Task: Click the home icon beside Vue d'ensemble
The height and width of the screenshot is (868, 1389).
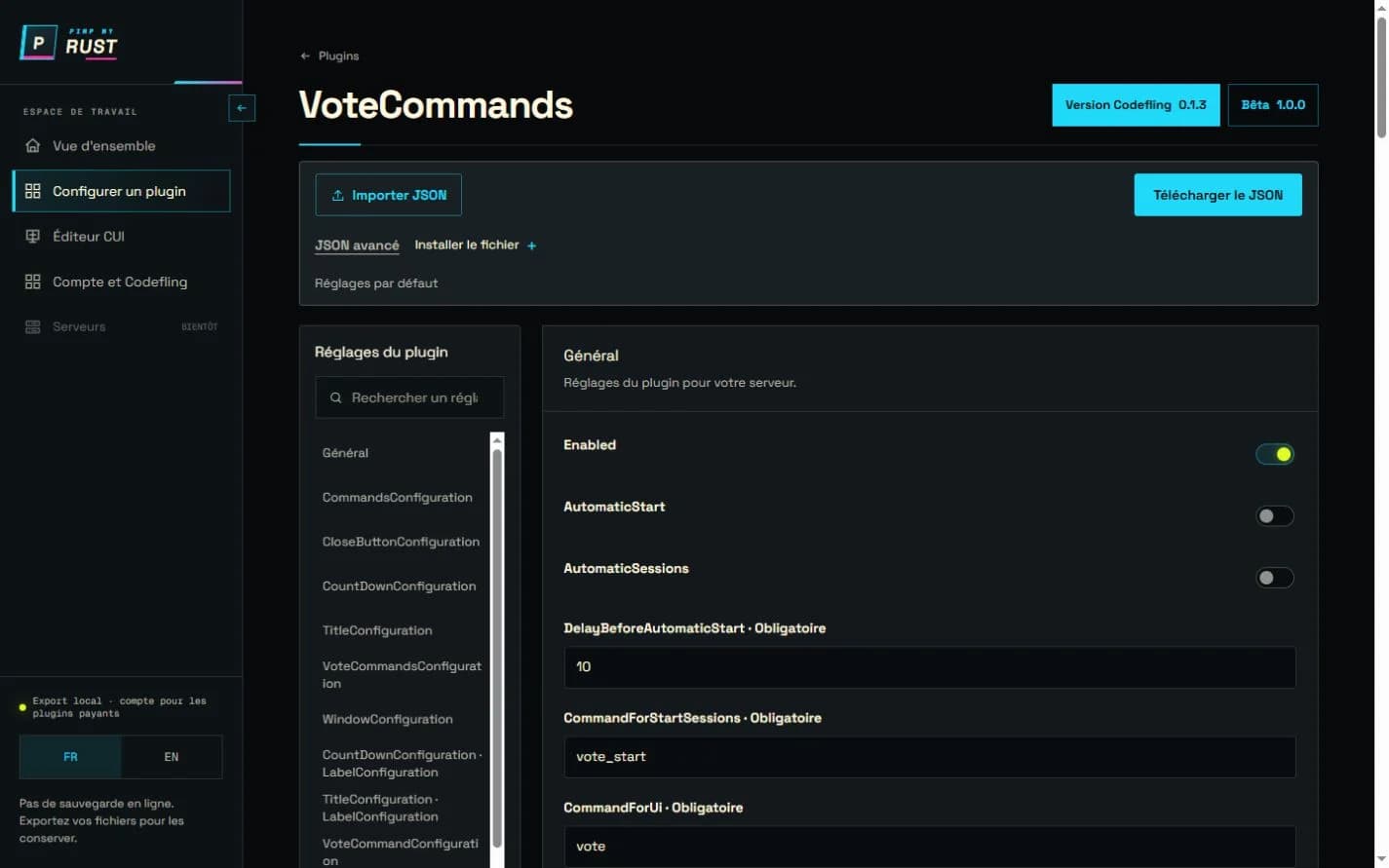Action: (33, 146)
